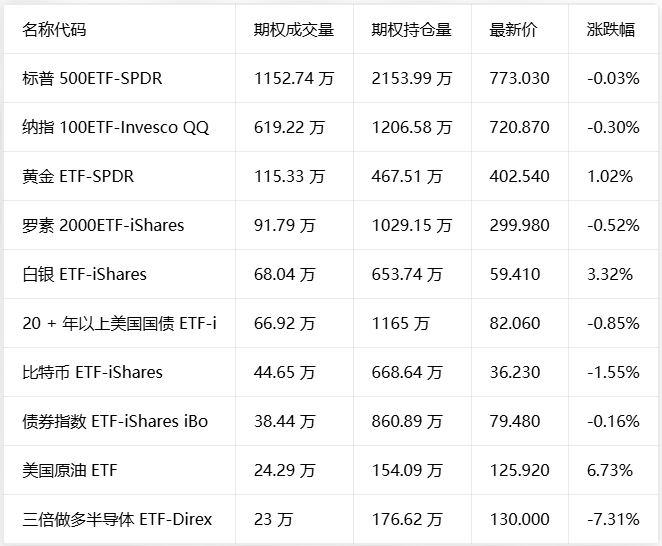Image resolution: width=662 pixels, height=546 pixels.
Task: Sort by 期权持仓量 column header
Action: pyautogui.click(x=412, y=30)
